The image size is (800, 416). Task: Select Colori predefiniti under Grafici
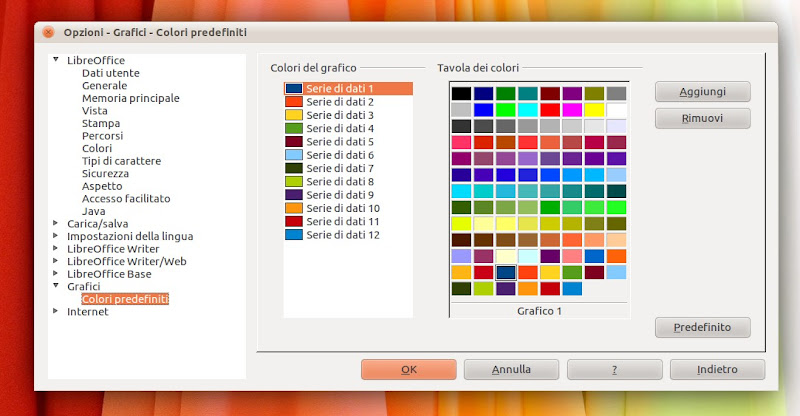pyautogui.click(x=125, y=299)
